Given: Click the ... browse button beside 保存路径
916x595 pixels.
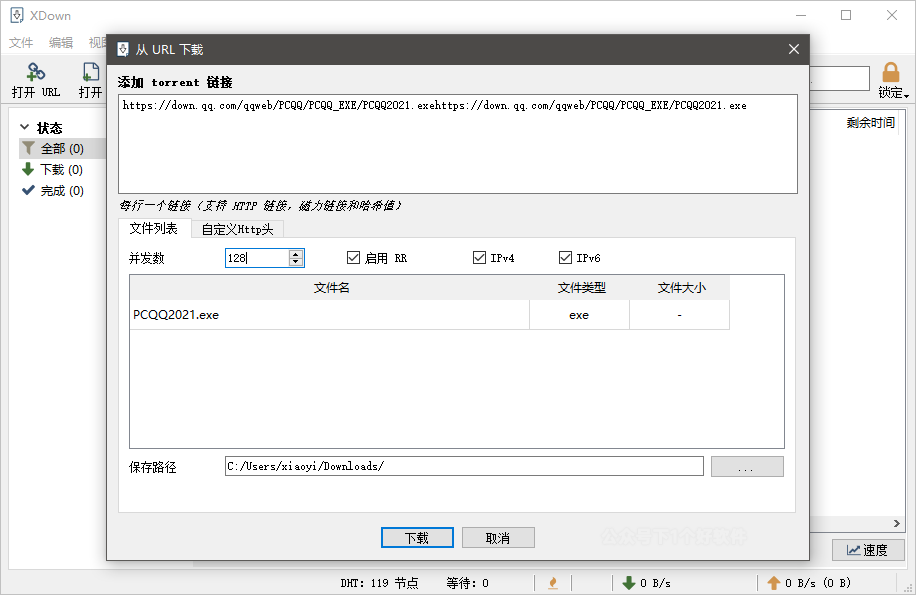Looking at the screenshot, I should [x=747, y=466].
